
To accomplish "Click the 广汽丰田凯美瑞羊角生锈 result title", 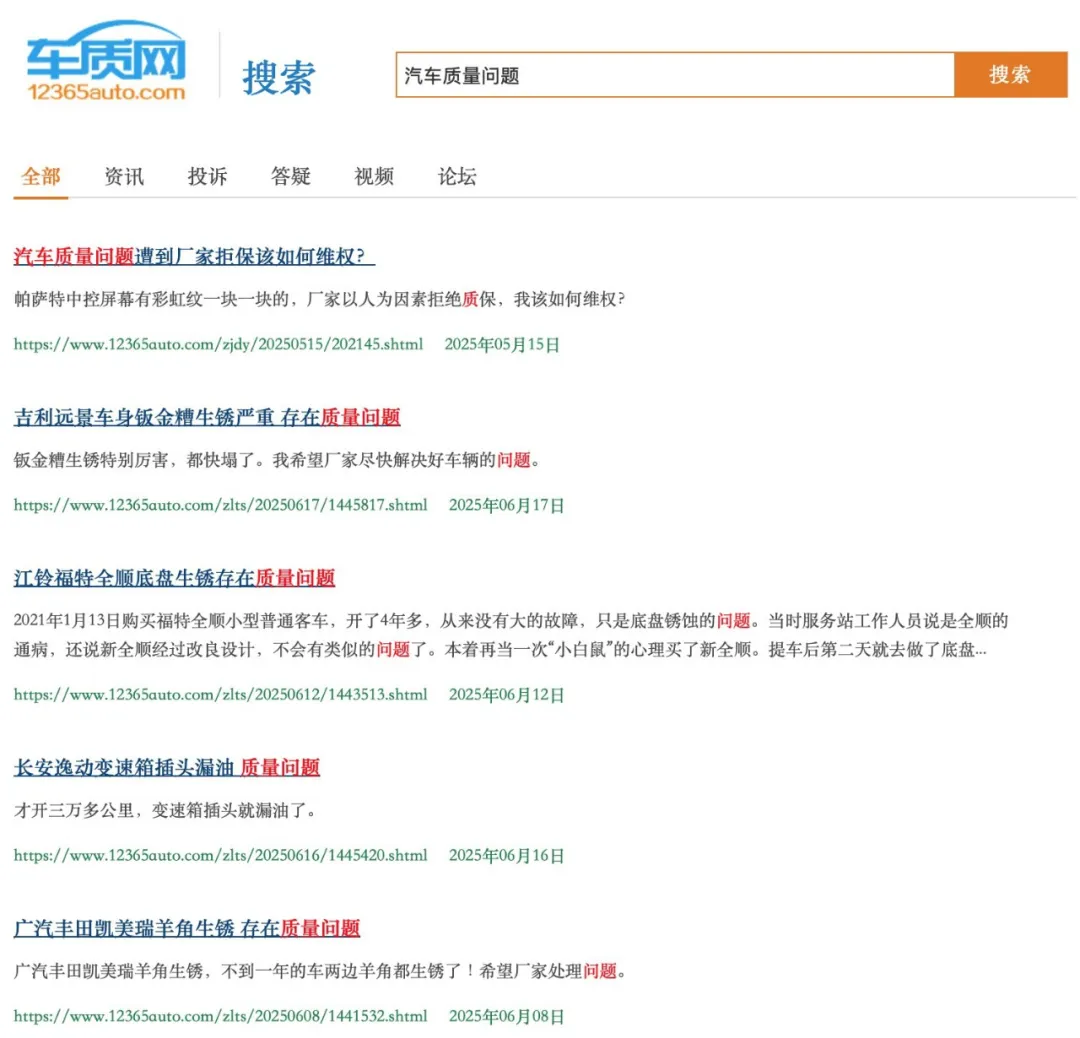I will click(x=186, y=929).
